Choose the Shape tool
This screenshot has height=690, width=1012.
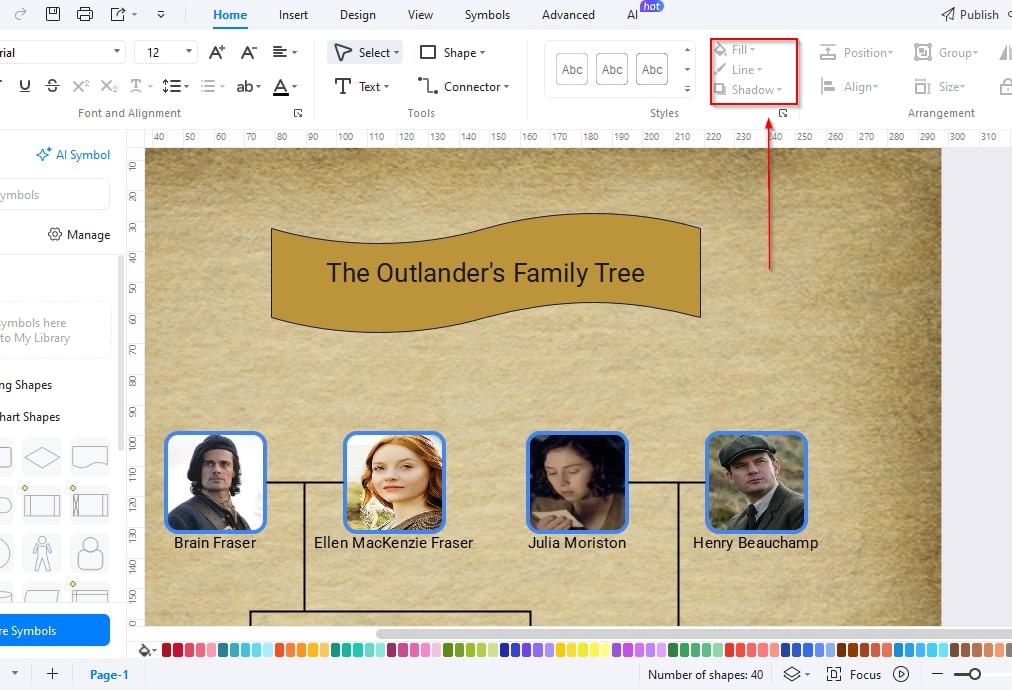[x=452, y=52]
